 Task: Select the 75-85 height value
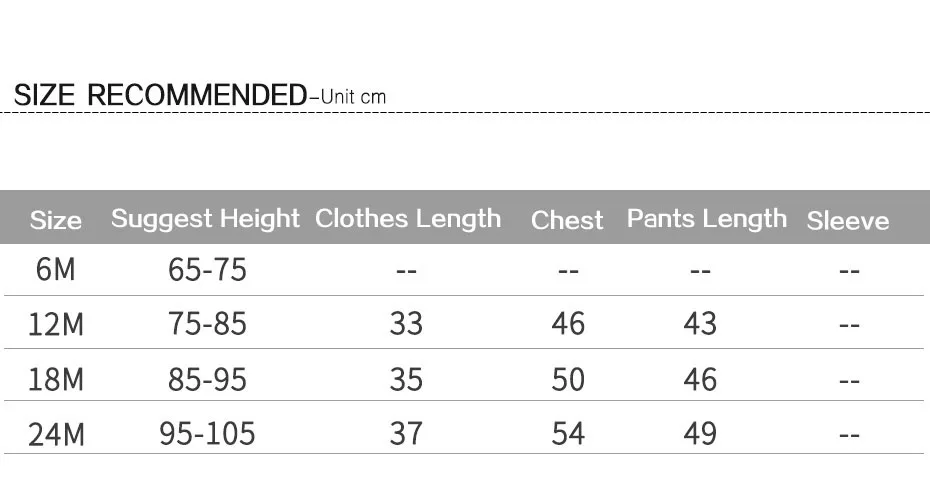[x=207, y=324]
